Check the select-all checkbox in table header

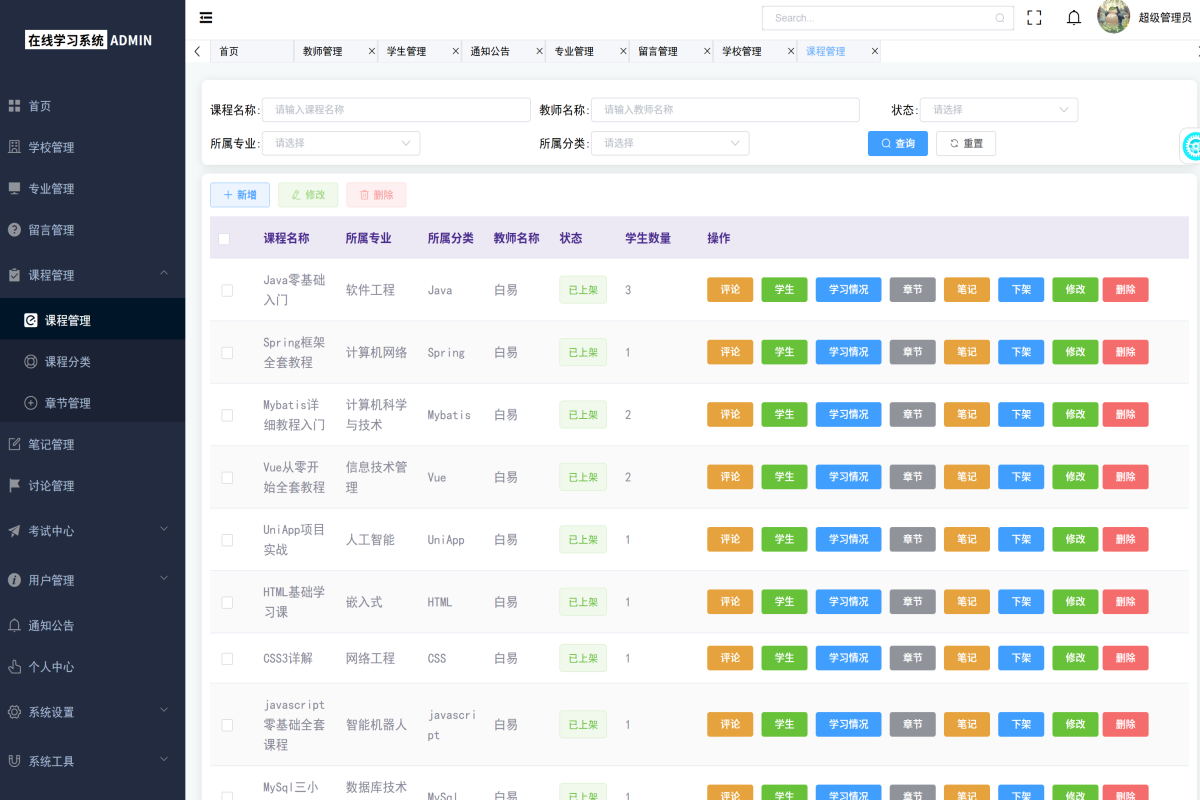pyautogui.click(x=225, y=238)
